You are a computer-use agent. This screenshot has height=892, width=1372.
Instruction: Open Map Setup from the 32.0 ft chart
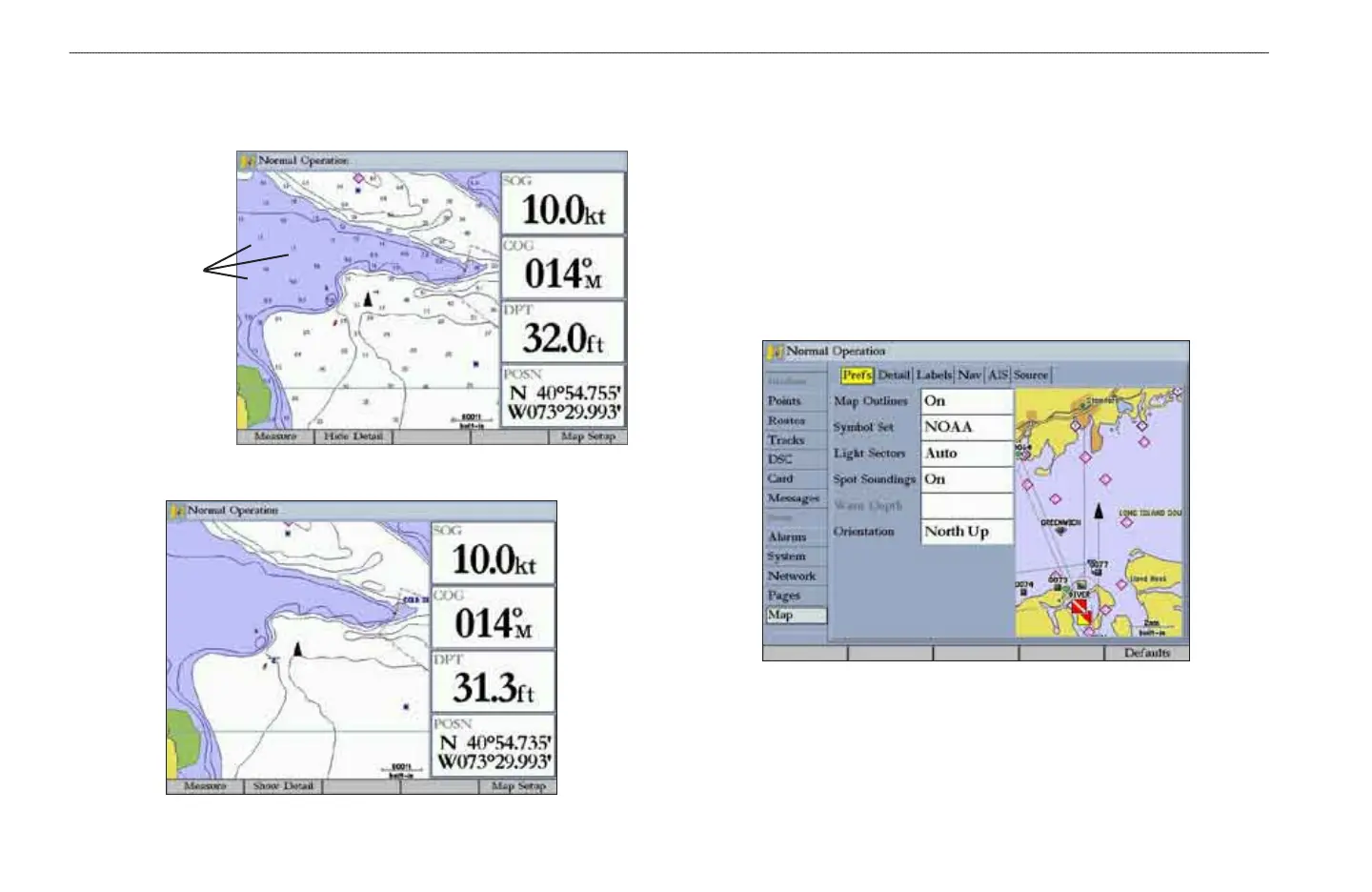point(588,436)
